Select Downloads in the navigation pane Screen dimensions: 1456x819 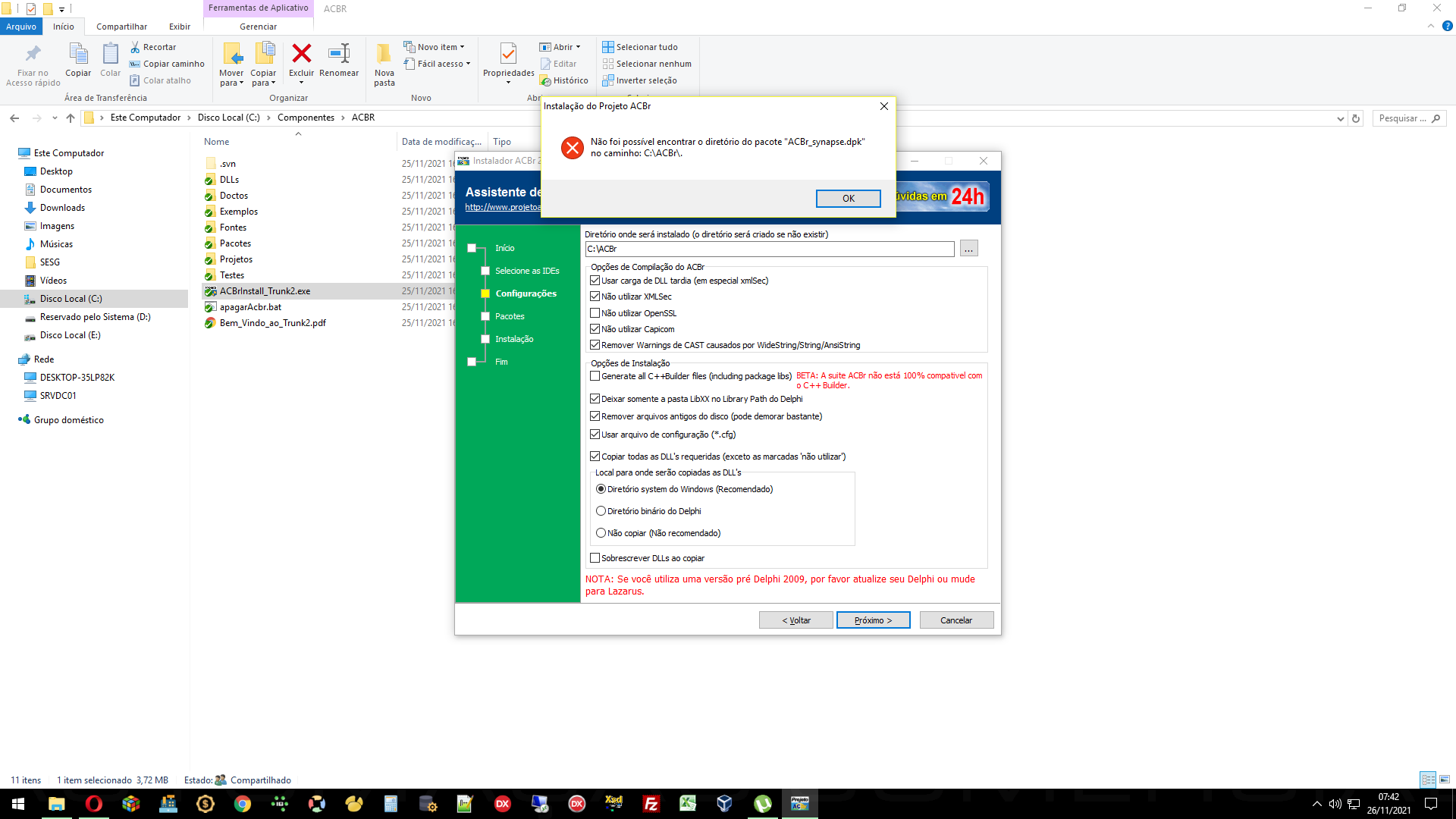[62, 208]
